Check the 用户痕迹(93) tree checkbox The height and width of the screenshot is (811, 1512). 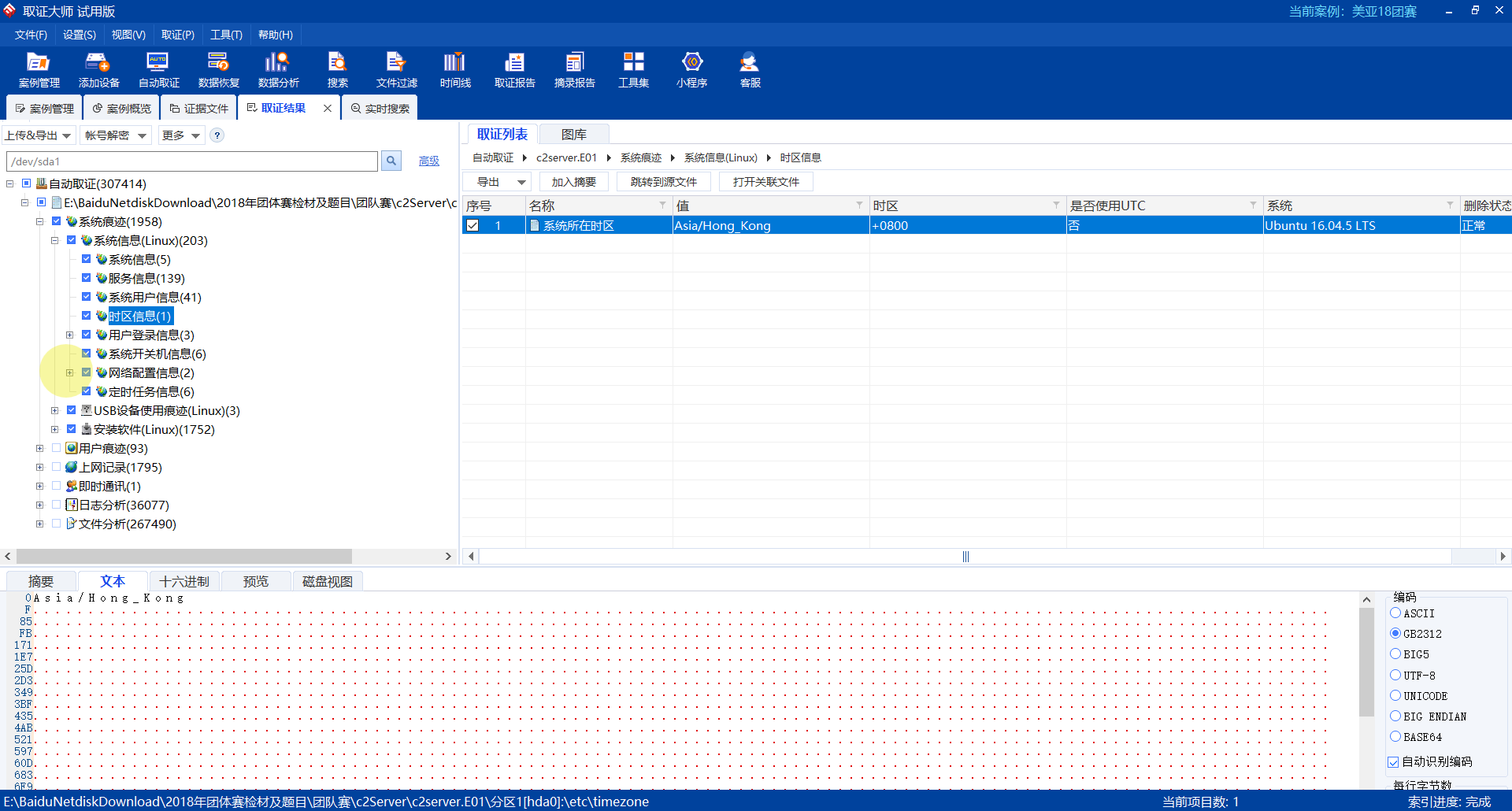coord(57,448)
